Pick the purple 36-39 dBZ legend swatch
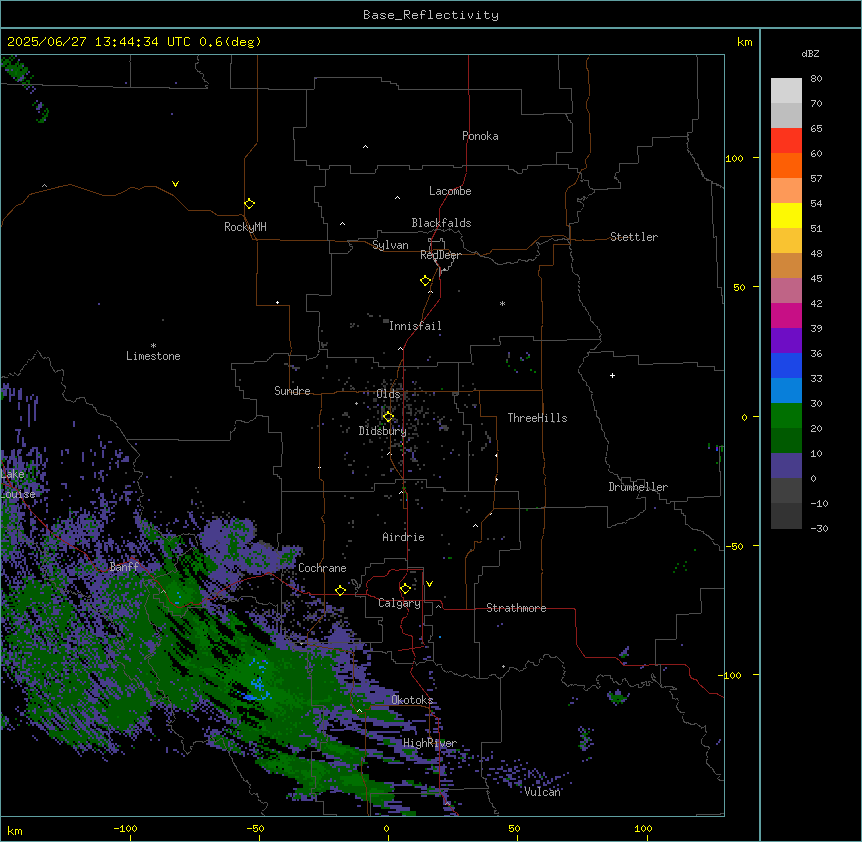862x842 pixels. coord(786,341)
